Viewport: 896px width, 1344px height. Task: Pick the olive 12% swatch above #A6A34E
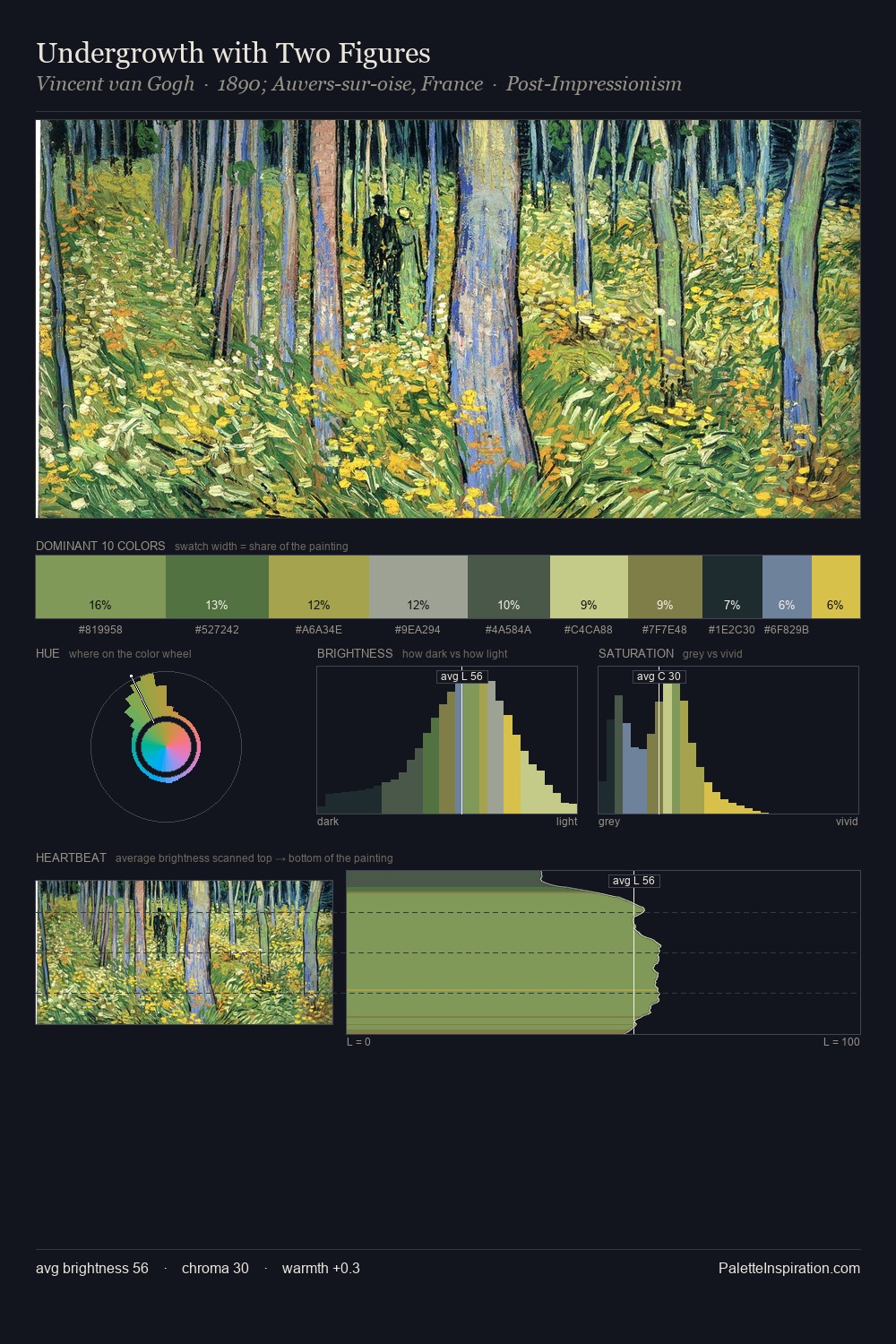click(319, 587)
